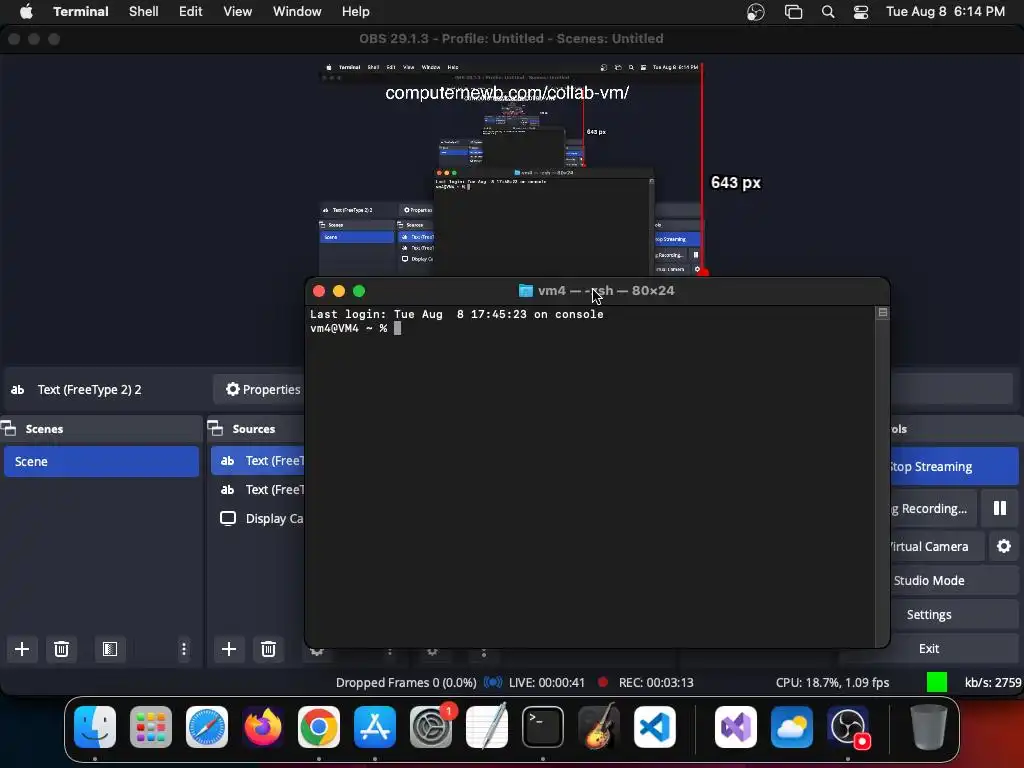Click the 'Dropped Frames 0 (0.0%)' status
1024x768 pixels.
point(406,682)
